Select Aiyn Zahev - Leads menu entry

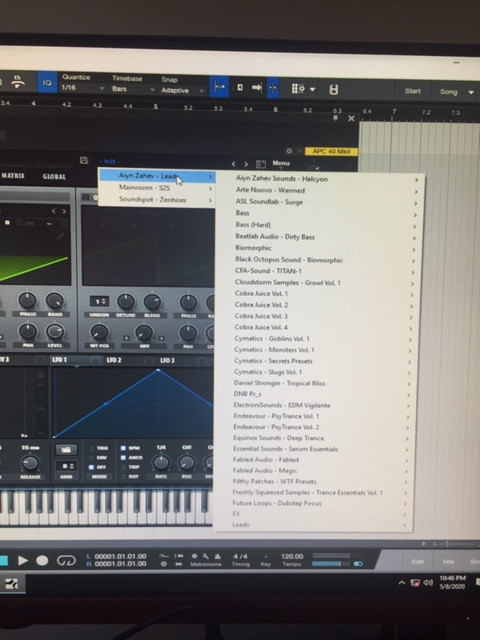158,176
